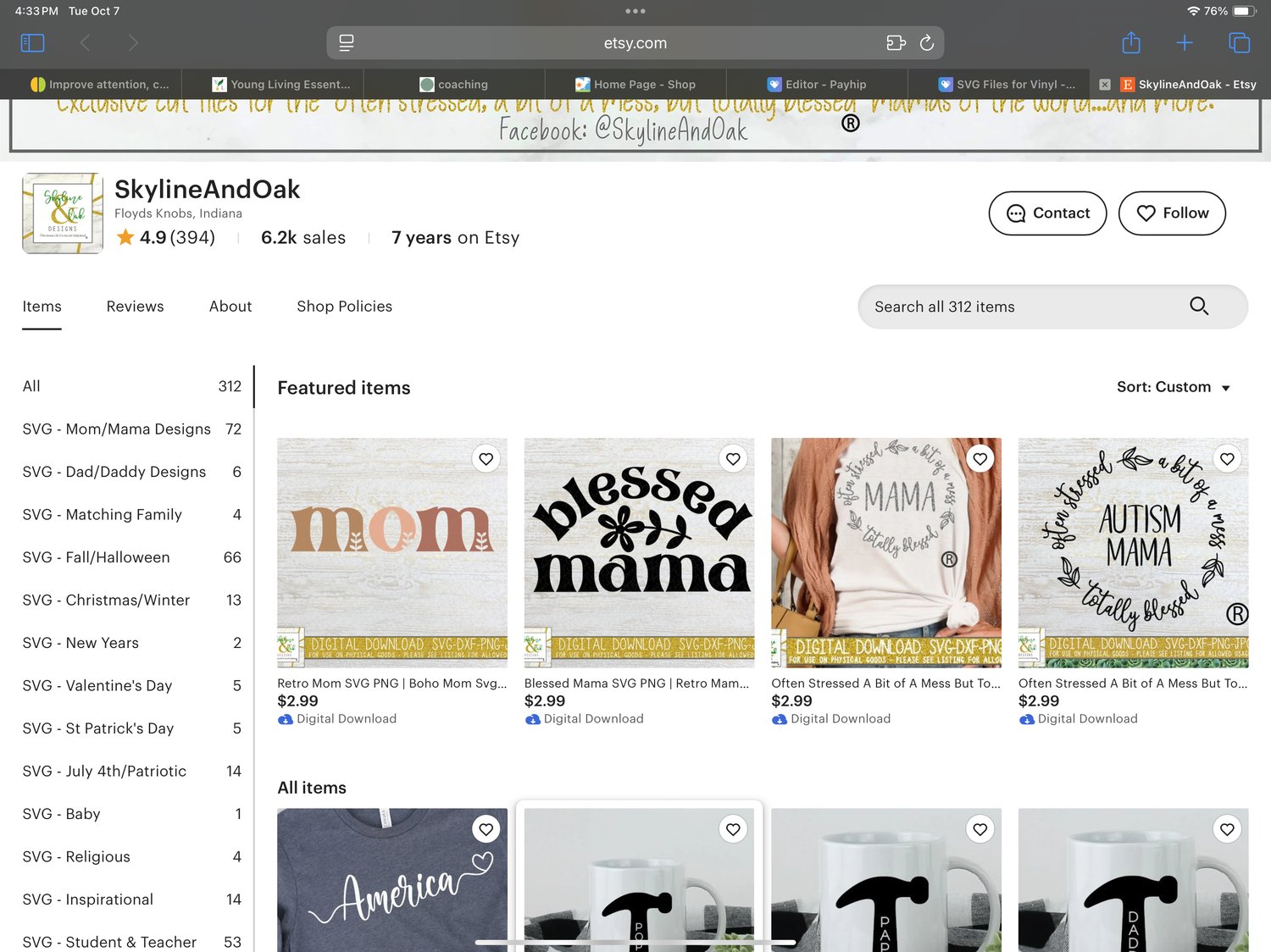Open the About shop tab
Viewport: 1271px width, 952px height.
[x=230, y=307]
